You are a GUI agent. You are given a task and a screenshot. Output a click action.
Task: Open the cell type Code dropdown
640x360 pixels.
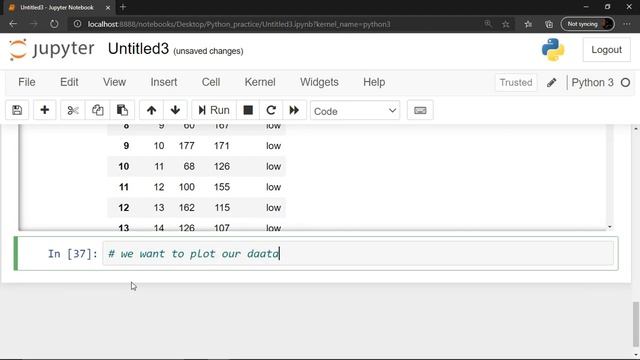coord(355,111)
